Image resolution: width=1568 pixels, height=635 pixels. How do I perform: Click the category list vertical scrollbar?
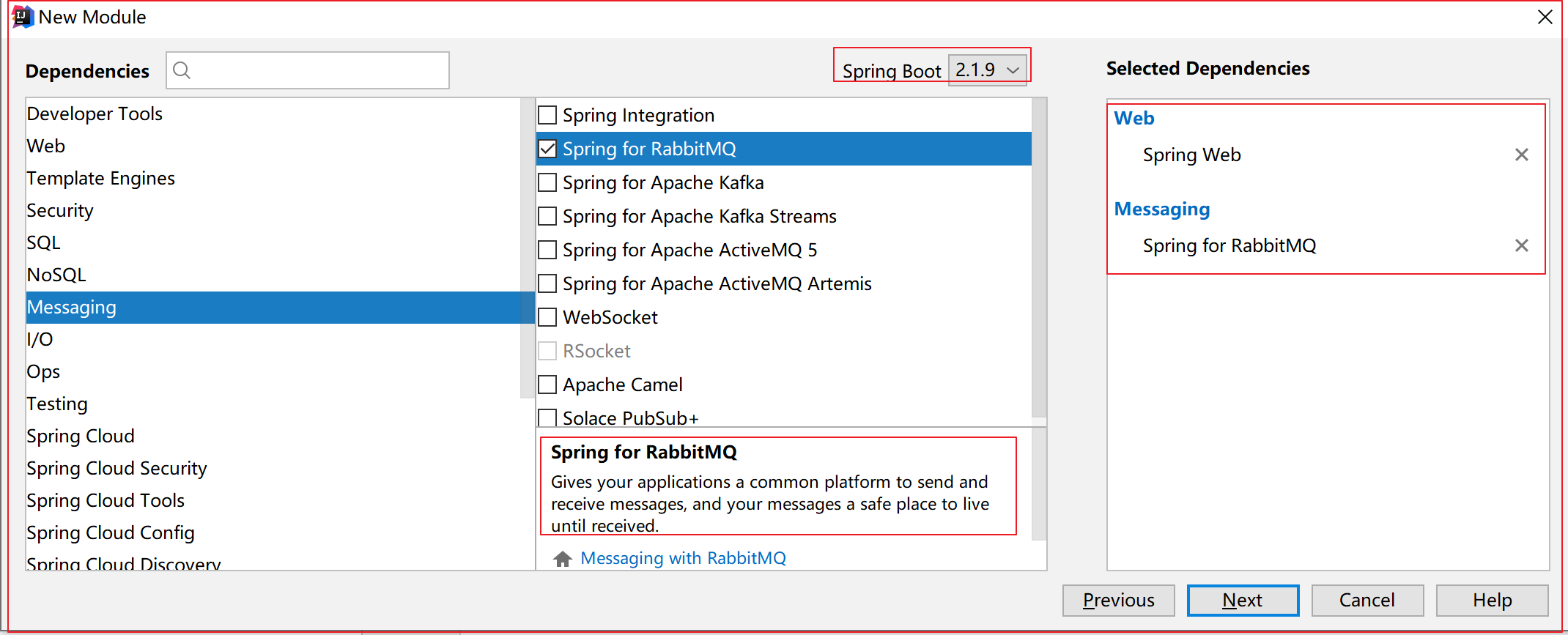click(x=527, y=248)
